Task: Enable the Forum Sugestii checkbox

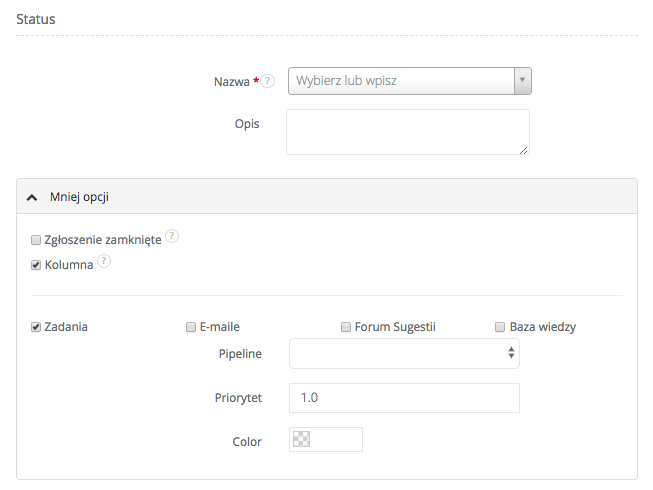Action: (346, 326)
